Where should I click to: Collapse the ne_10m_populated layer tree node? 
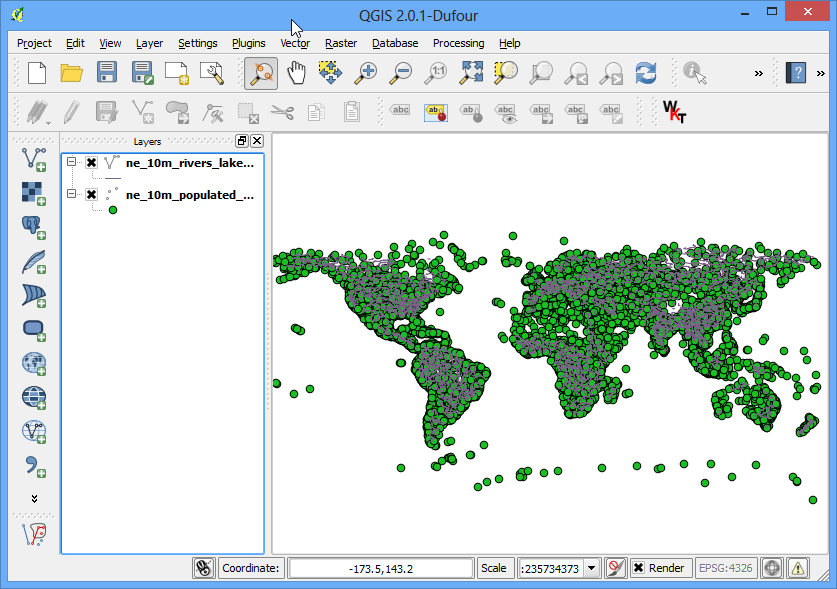click(x=71, y=194)
